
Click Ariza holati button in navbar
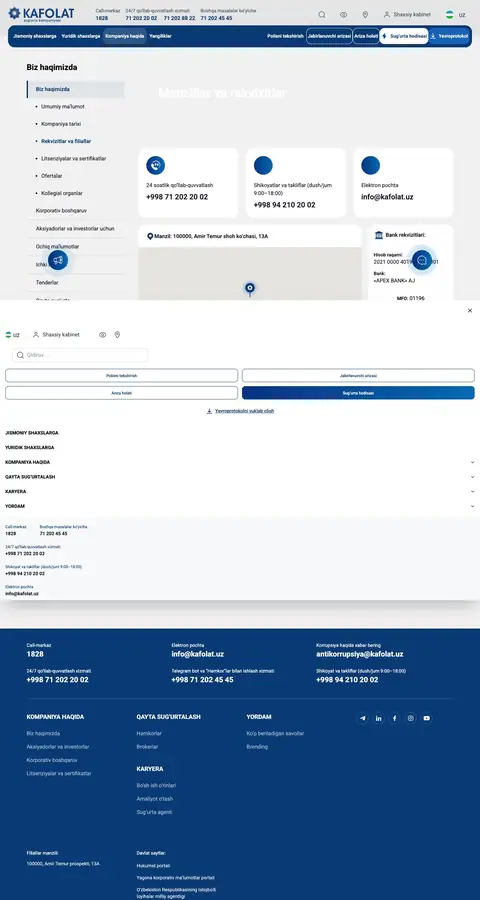pyautogui.click(x=366, y=36)
